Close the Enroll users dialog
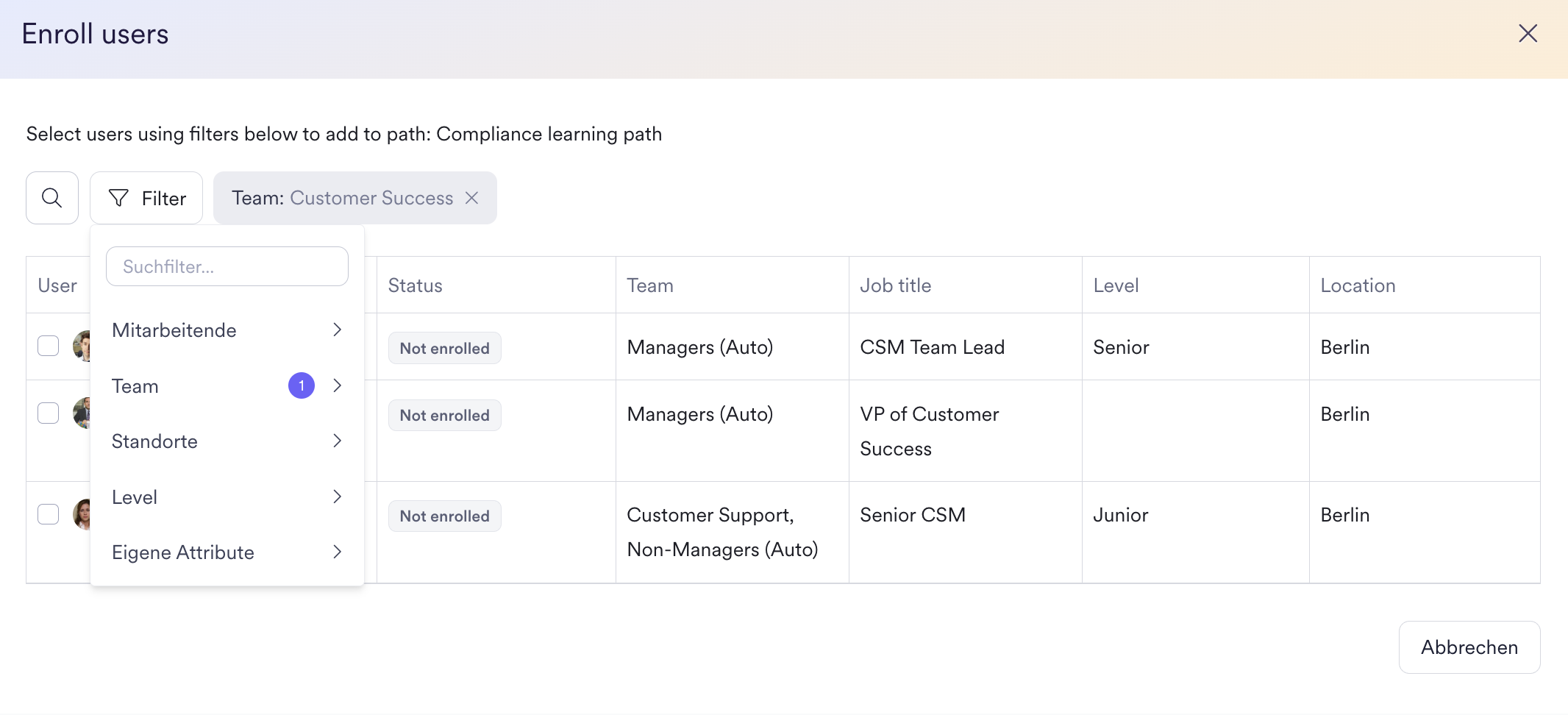The height and width of the screenshot is (715, 1568). point(1528,34)
